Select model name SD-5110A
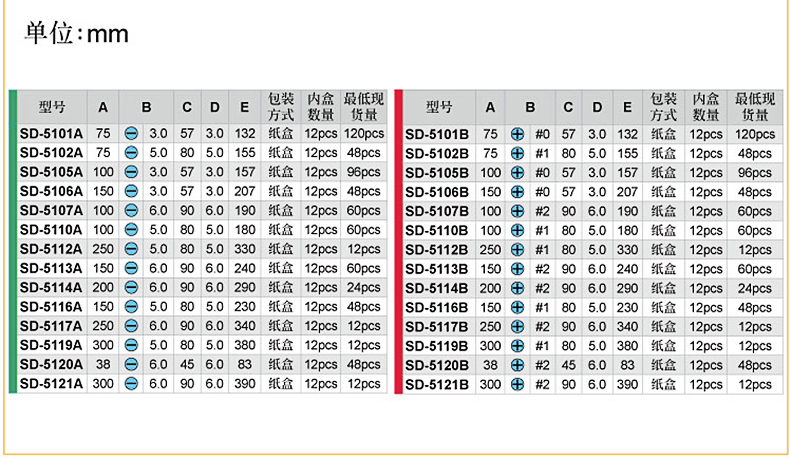790x458 pixels. pos(51,229)
